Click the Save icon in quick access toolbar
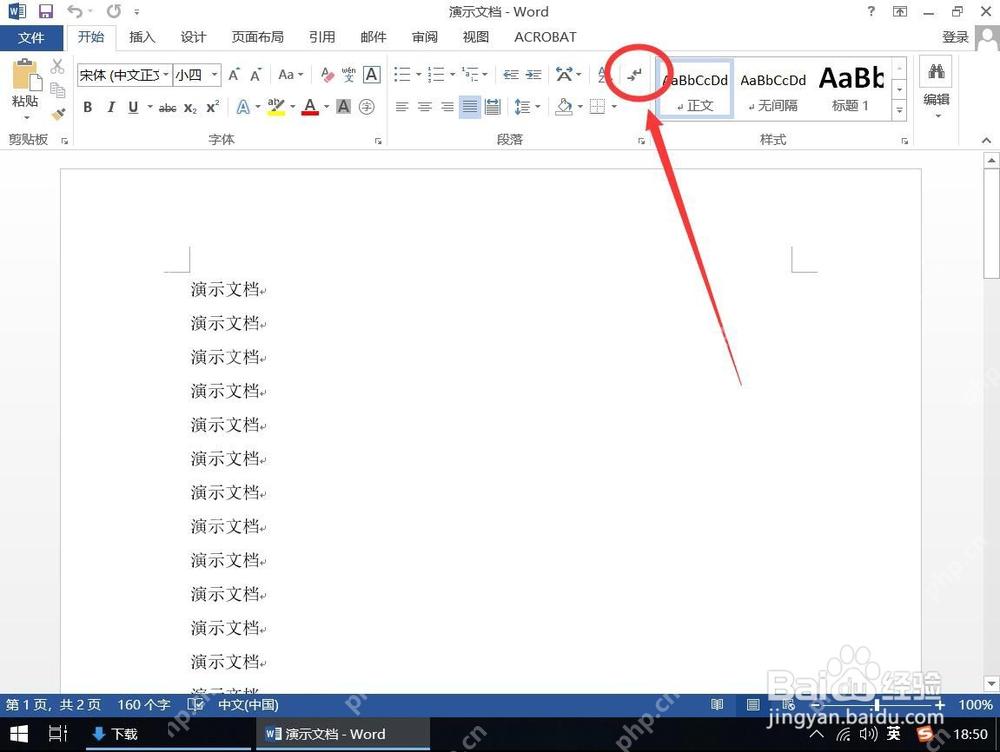The image size is (1000, 752). click(46, 11)
